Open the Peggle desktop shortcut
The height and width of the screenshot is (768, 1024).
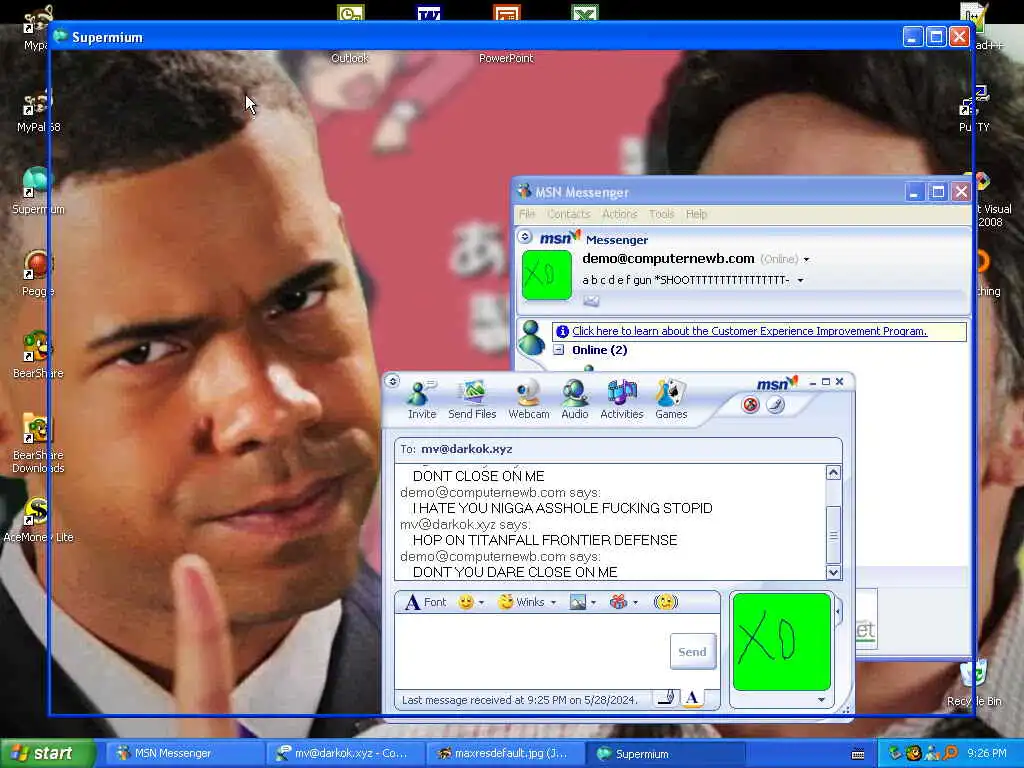38,274
